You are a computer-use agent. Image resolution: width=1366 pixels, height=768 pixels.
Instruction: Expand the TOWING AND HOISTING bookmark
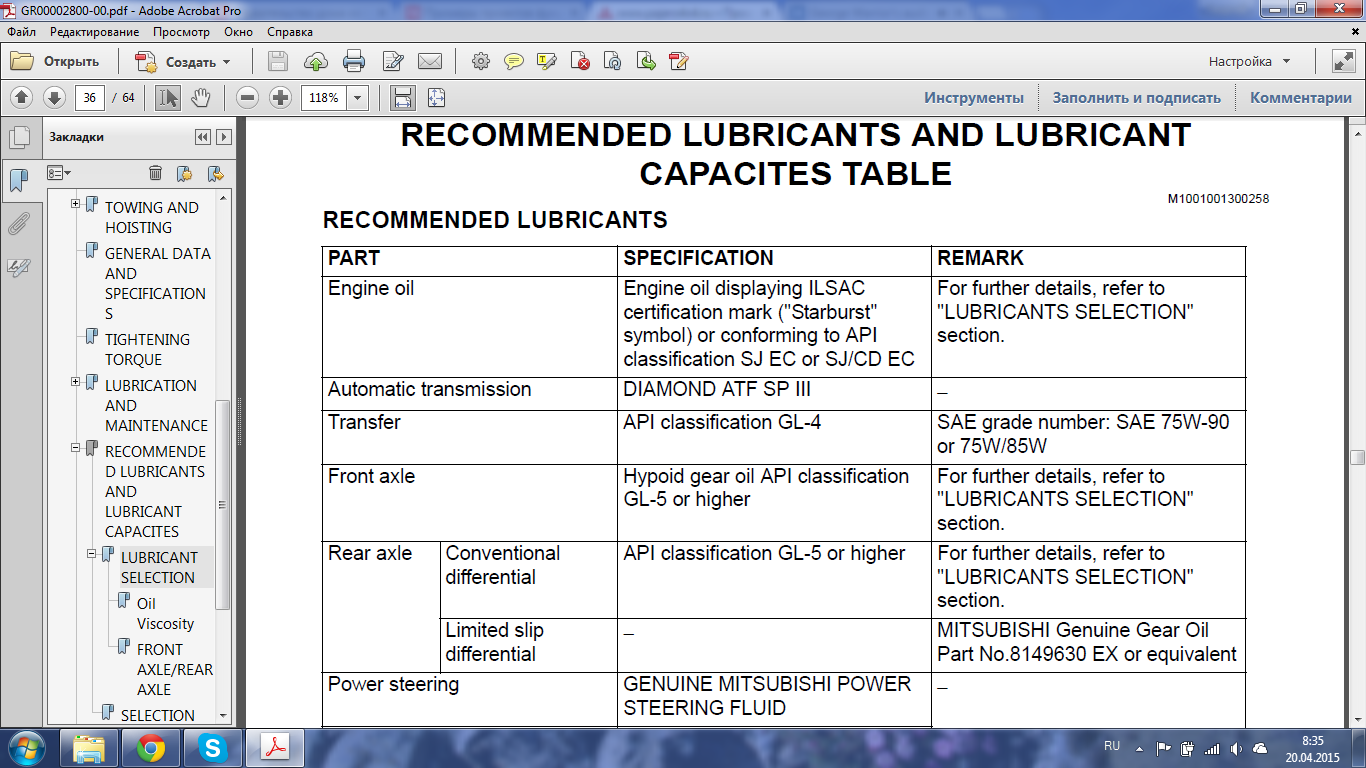76,204
